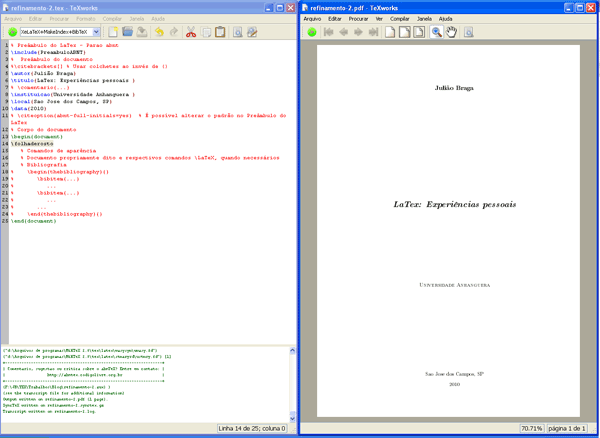Click the Open file folder icon

[x=128, y=32]
